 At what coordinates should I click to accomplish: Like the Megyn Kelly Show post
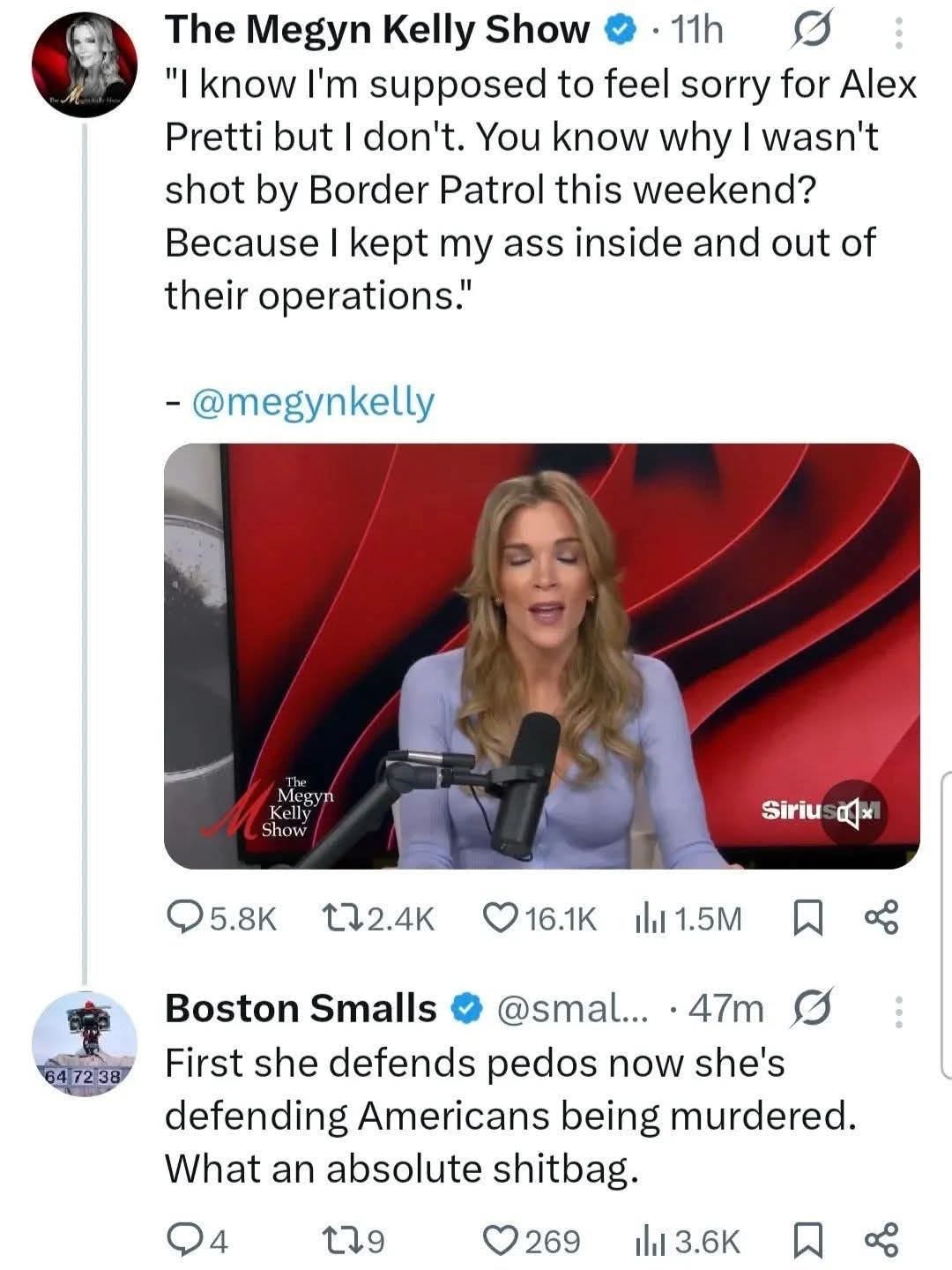pyautogui.click(x=502, y=919)
